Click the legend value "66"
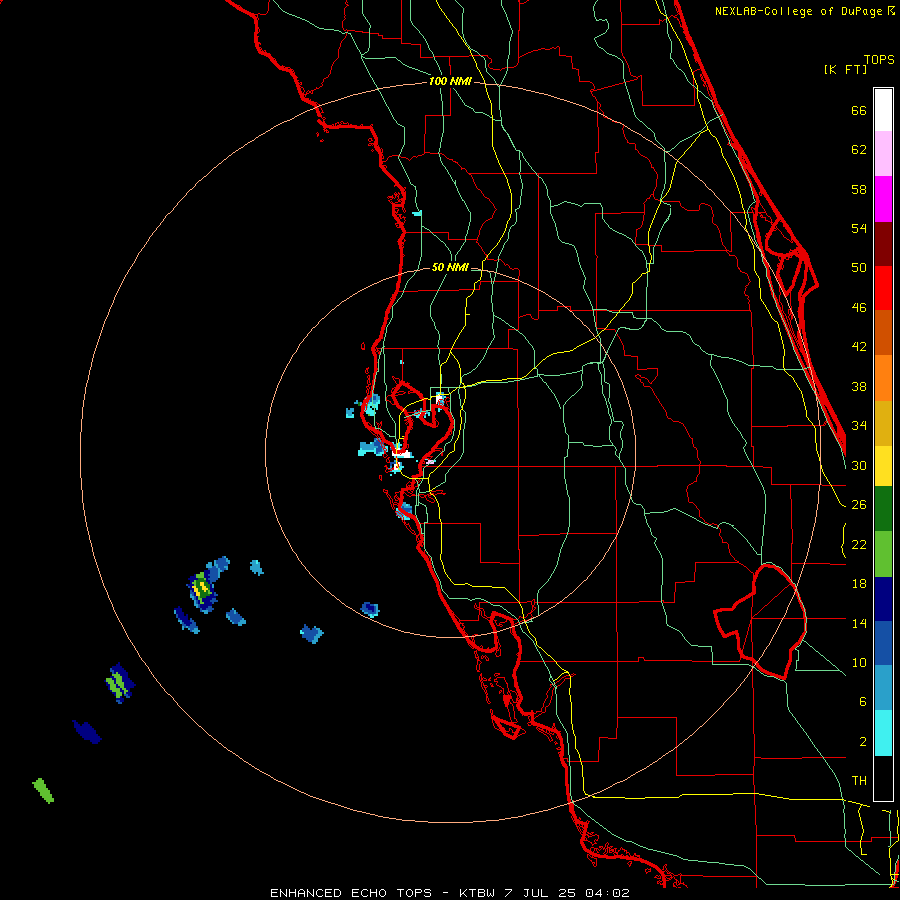Screen dimensions: 900x900 pos(859,111)
